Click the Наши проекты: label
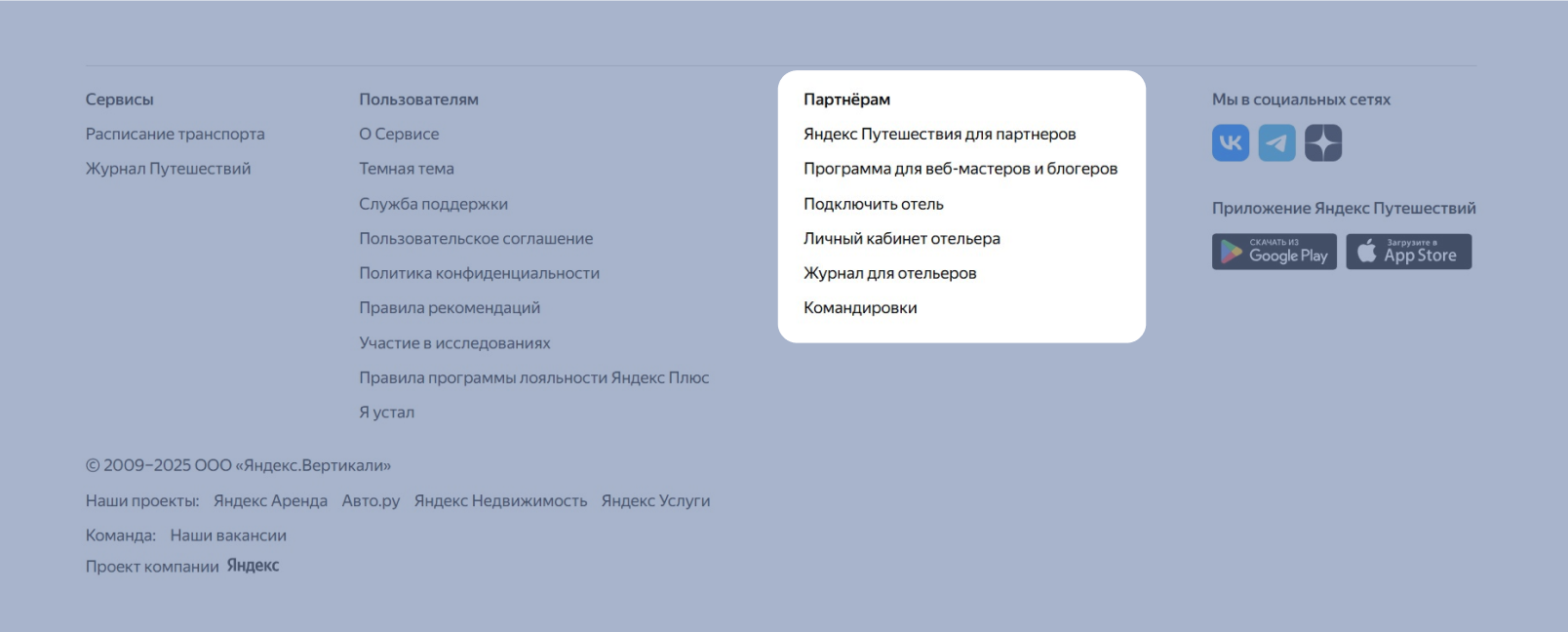This screenshot has height=632, width=1568. 142,500
